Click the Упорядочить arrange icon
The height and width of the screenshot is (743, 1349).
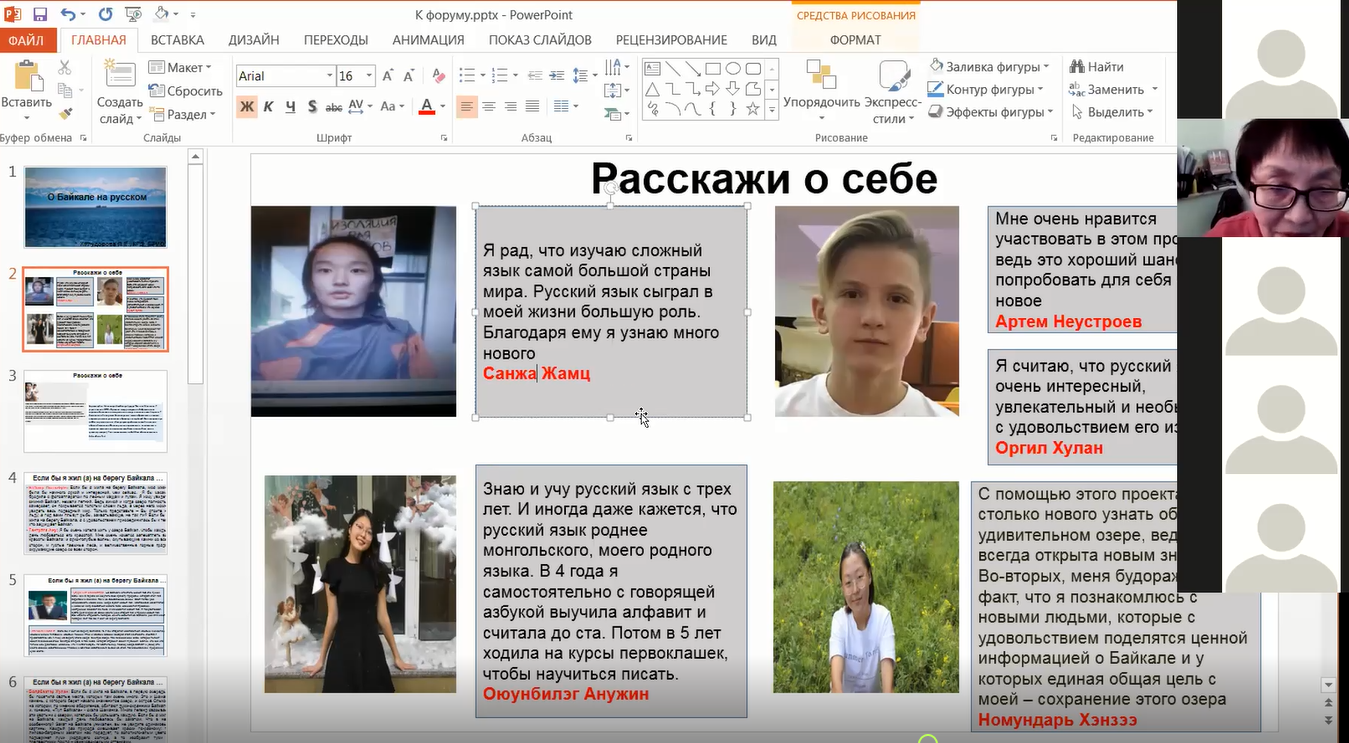821,76
